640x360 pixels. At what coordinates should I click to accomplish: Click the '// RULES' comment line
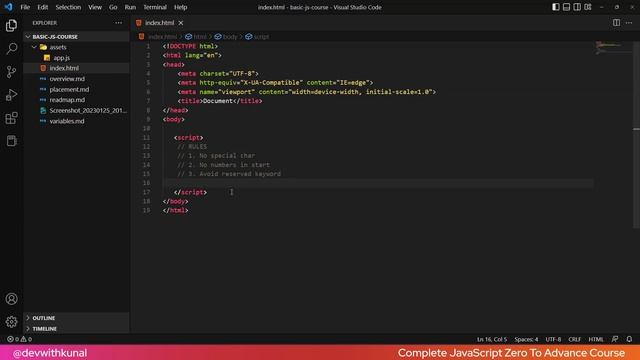coord(192,147)
